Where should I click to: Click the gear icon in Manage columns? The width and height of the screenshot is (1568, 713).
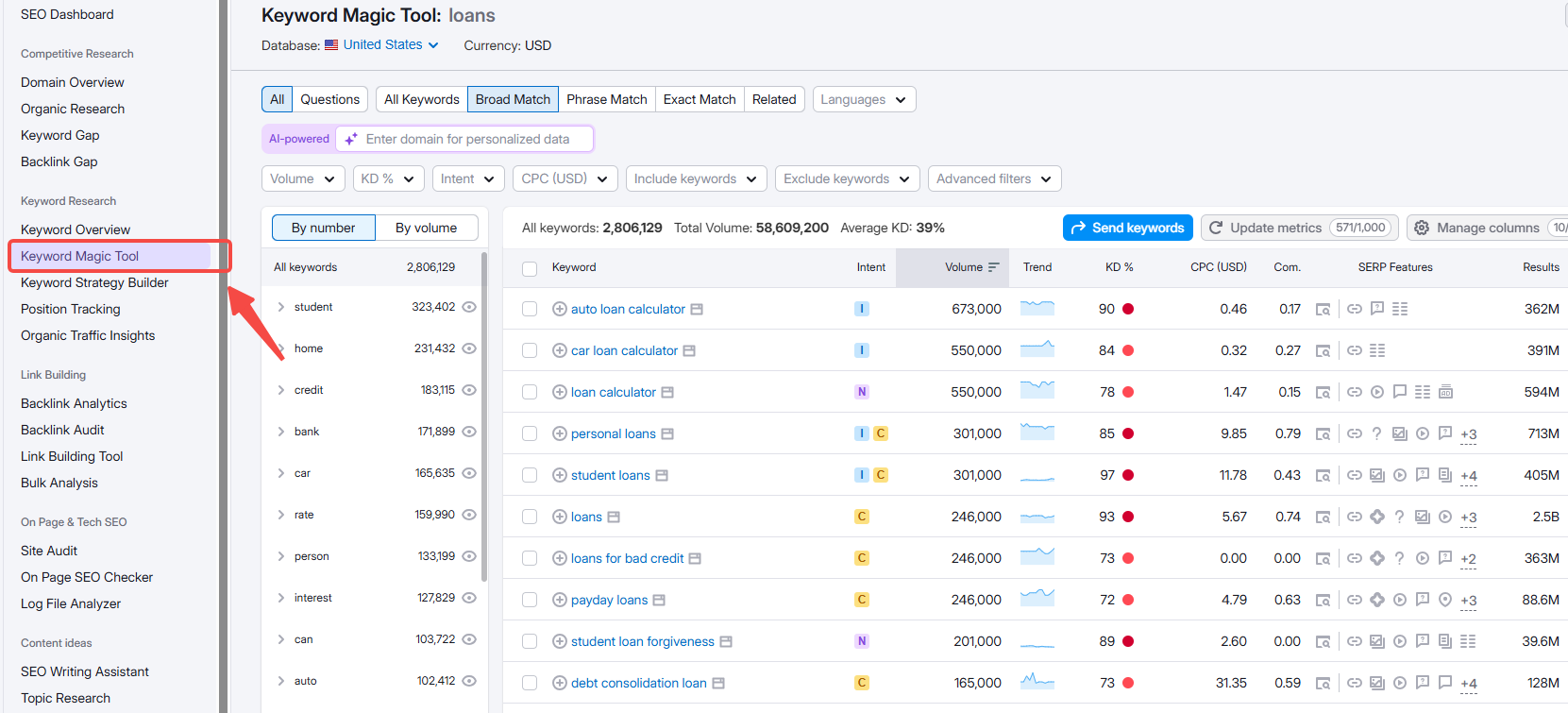pos(1422,228)
